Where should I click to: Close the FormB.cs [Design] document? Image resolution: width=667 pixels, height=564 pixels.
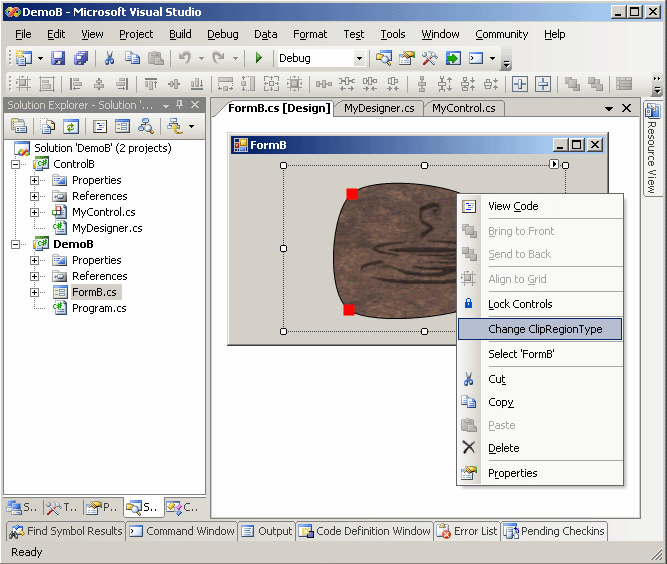[x=627, y=108]
